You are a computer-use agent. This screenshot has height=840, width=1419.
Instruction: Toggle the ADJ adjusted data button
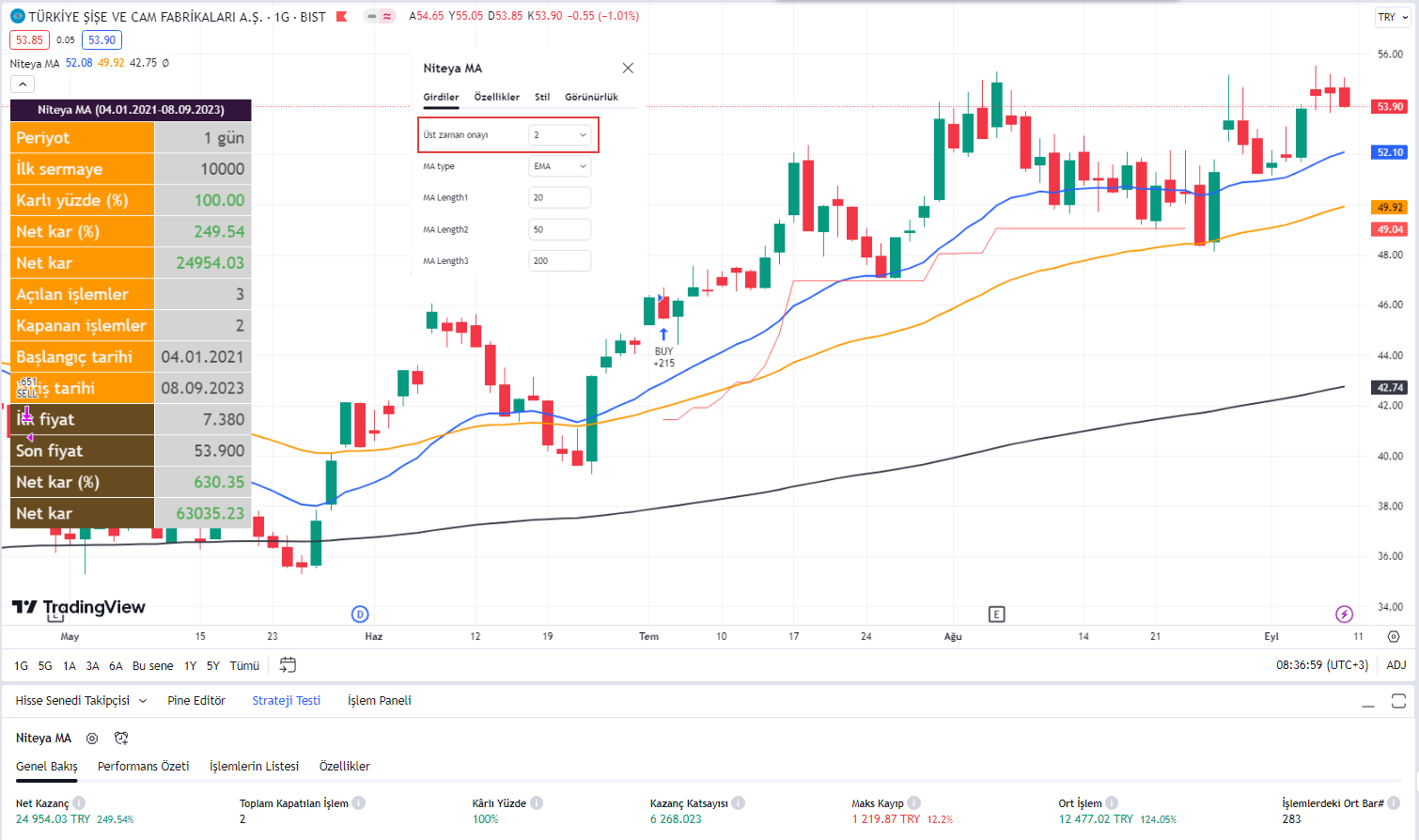(x=1396, y=665)
